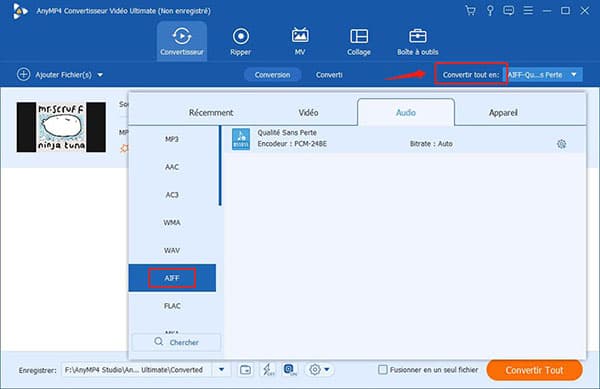Viewport: 600px width, 389px height.
Task: Toggle the GPU acceleration chip icon
Action: pos(290,369)
